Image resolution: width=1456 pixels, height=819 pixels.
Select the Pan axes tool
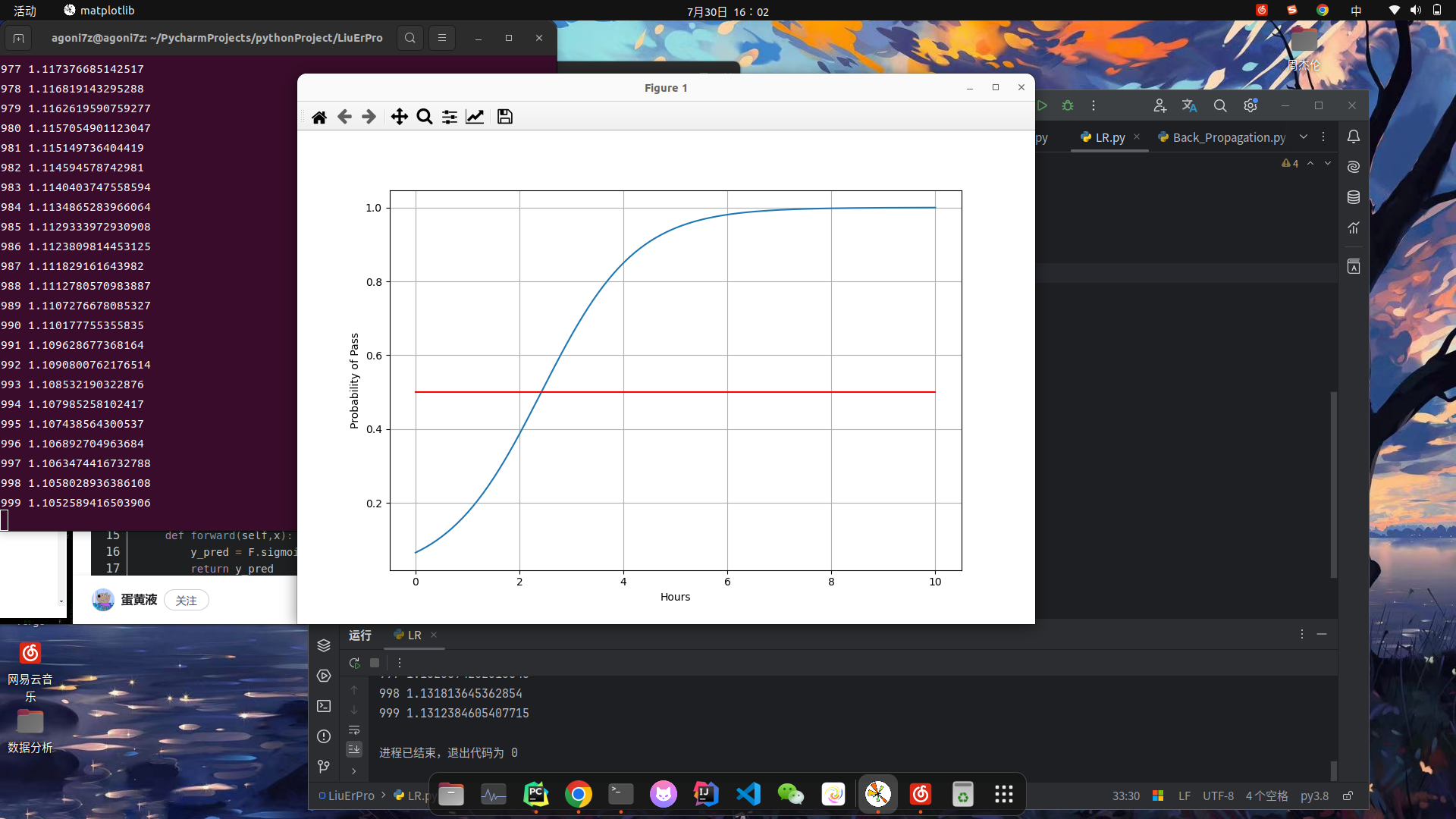399,117
